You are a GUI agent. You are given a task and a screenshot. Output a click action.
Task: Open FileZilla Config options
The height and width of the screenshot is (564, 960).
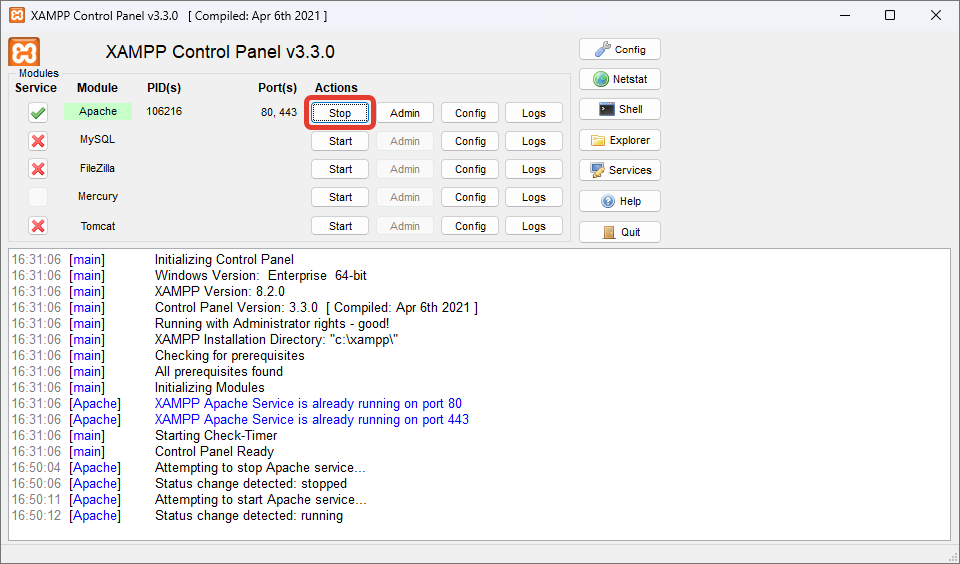coord(470,169)
